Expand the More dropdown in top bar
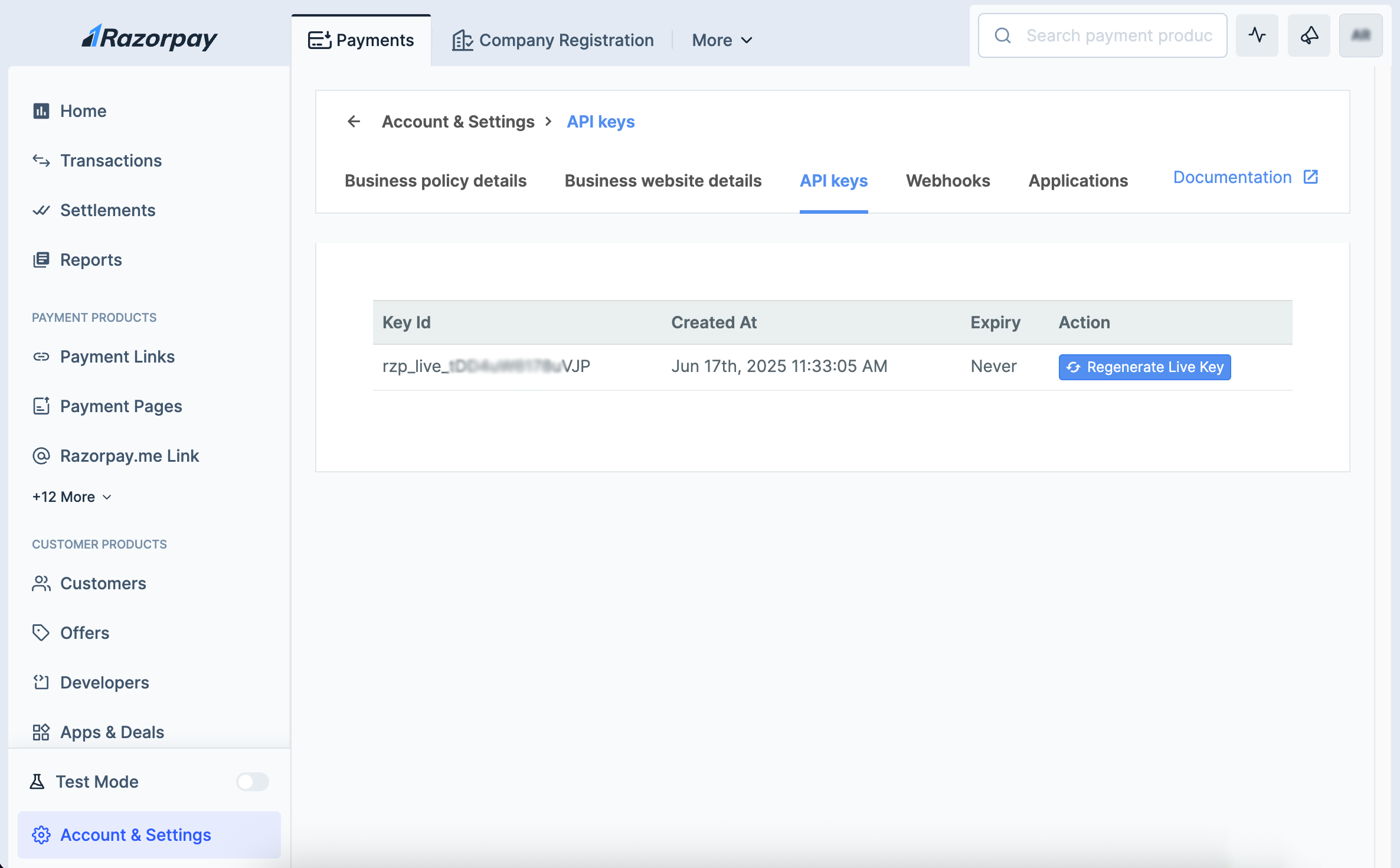The height and width of the screenshot is (868, 1400). point(722,40)
